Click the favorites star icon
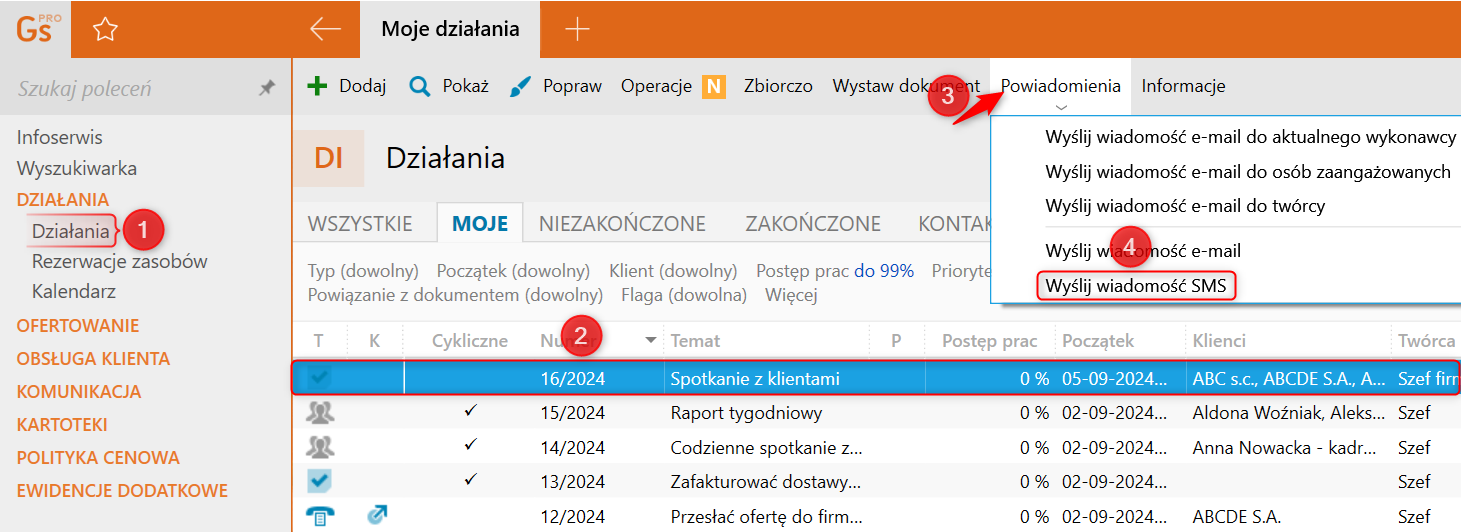Image resolution: width=1461 pixels, height=532 pixels. click(x=105, y=30)
